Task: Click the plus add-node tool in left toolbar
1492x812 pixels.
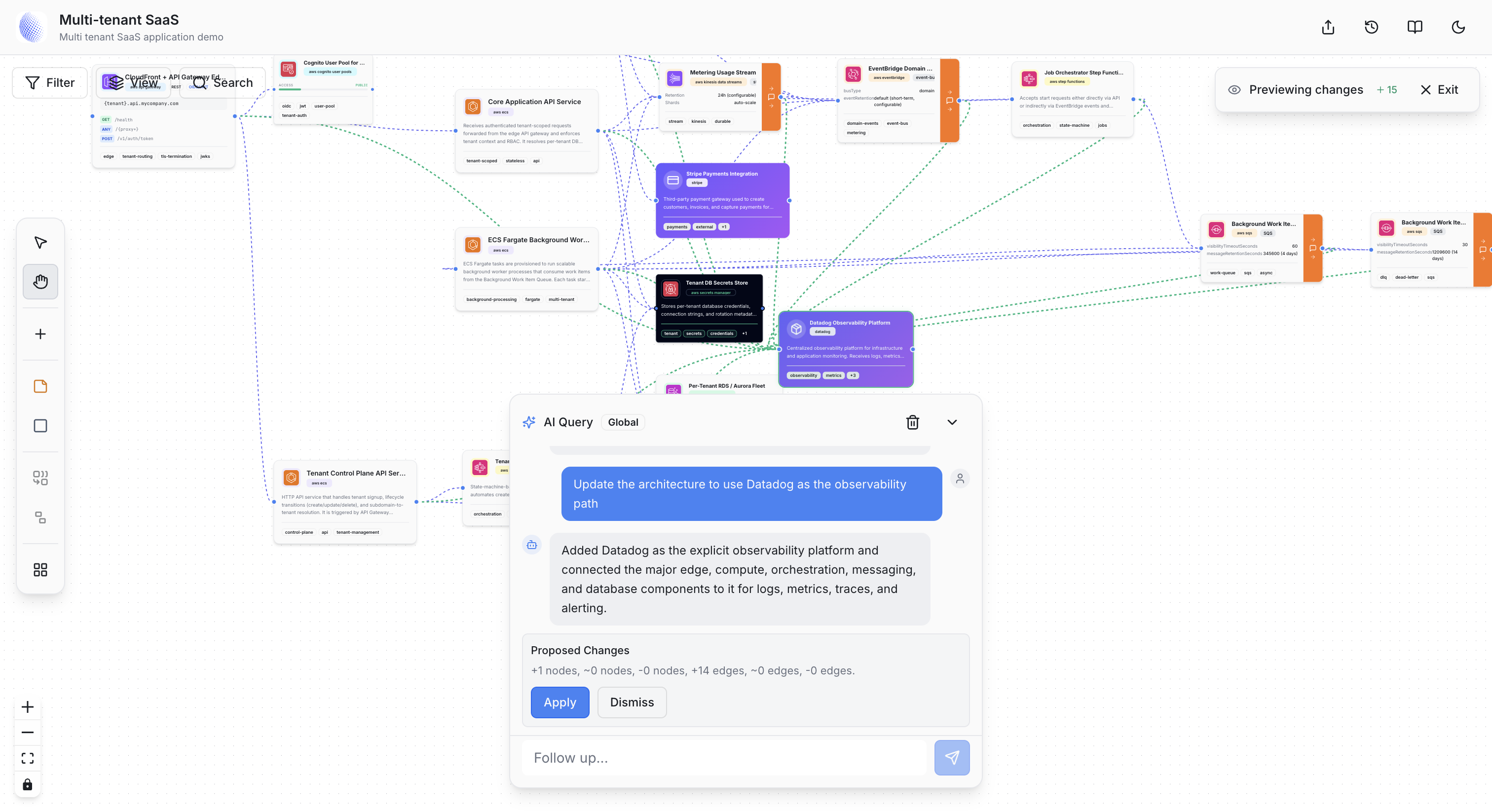Action: tap(40, 334)
